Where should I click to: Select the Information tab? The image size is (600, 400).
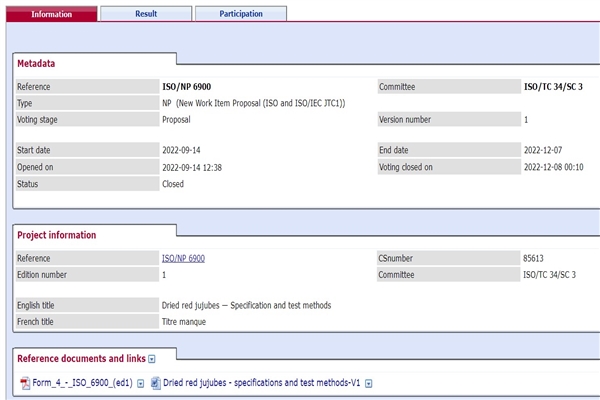click(51, 14)
